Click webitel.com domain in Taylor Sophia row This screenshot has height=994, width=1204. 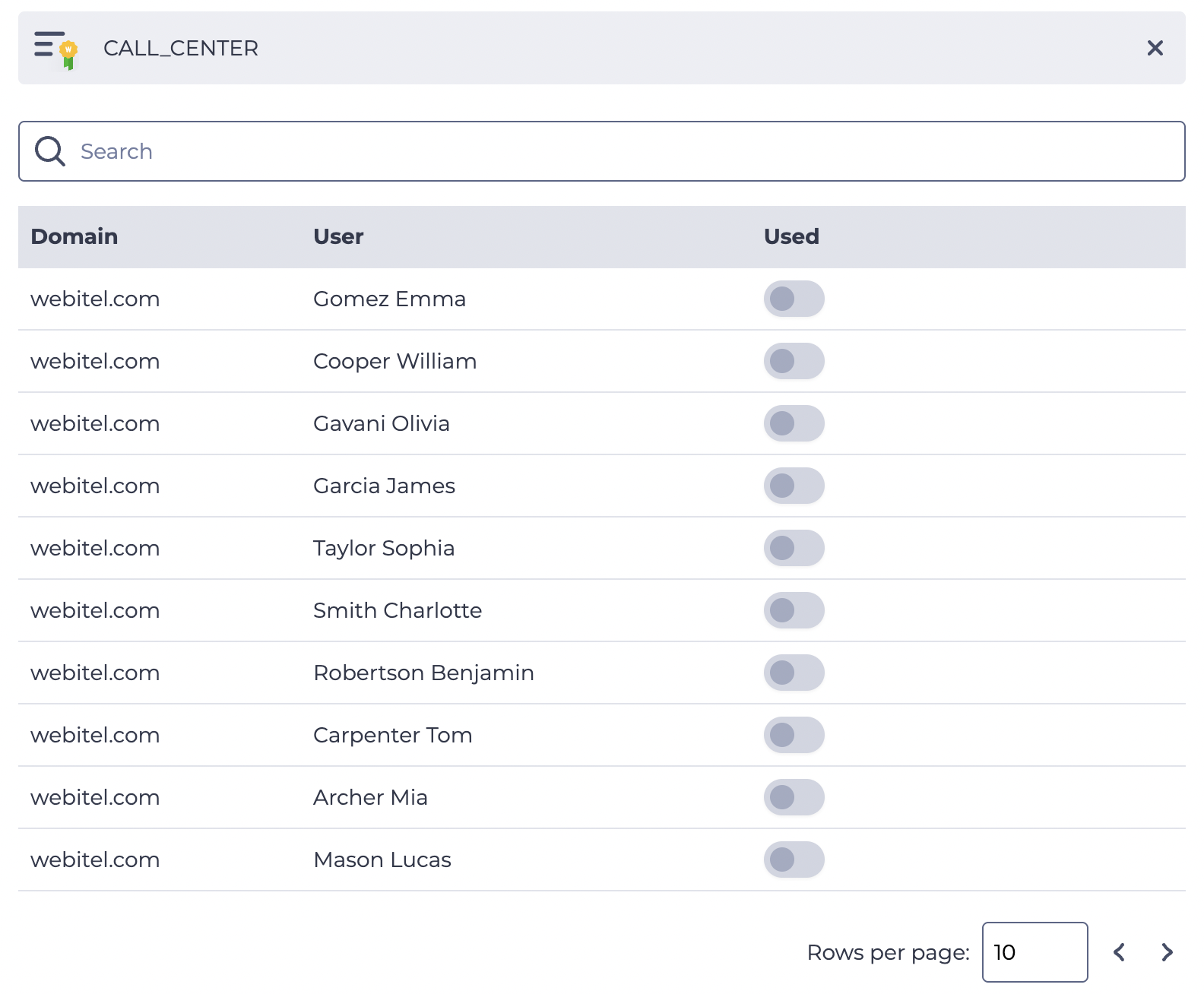[95, 548]
